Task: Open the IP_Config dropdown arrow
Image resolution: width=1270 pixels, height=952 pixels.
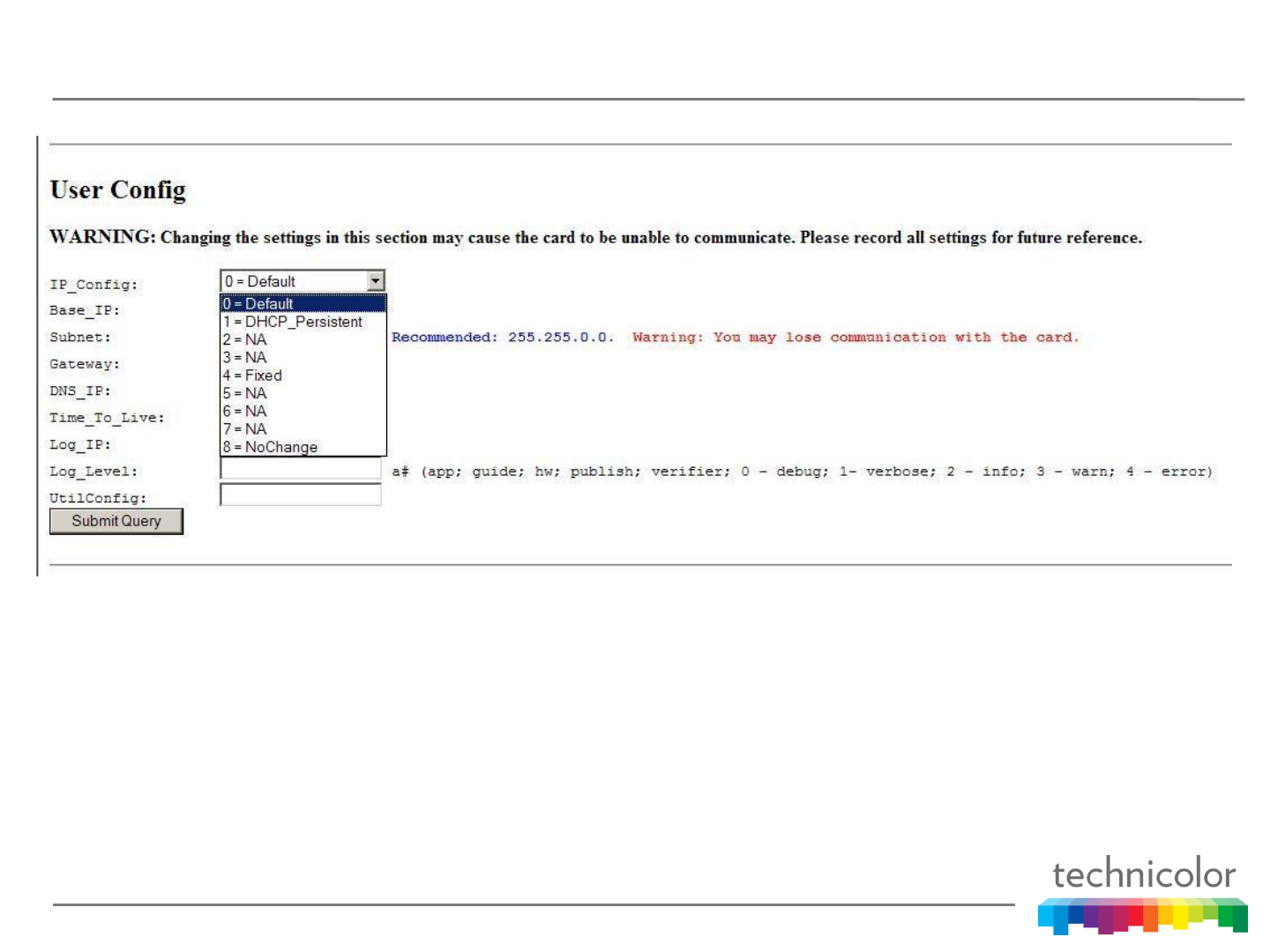Action: (x=376, y=281)
